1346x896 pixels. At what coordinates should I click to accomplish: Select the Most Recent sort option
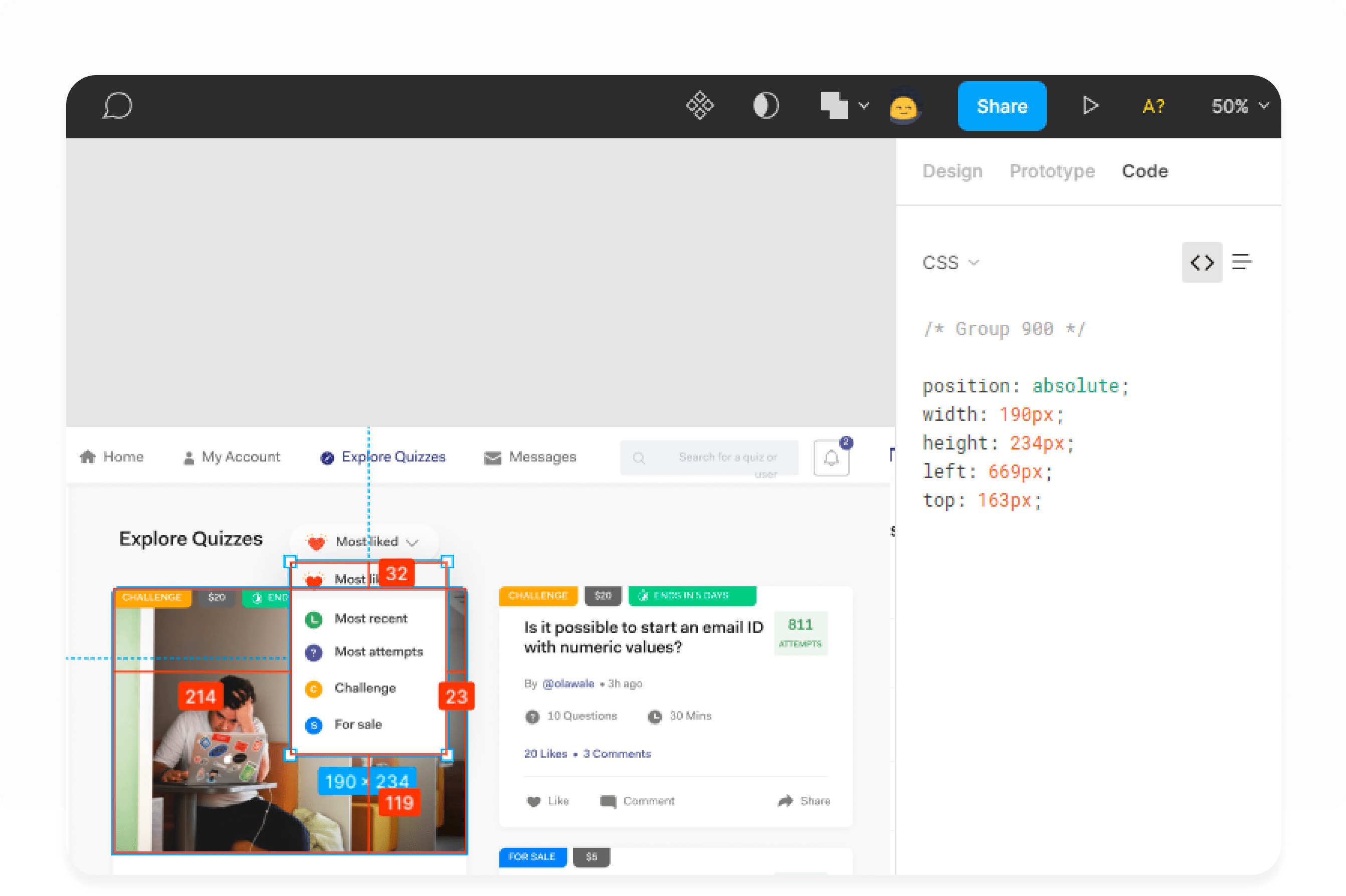click(x=370, y=617)
